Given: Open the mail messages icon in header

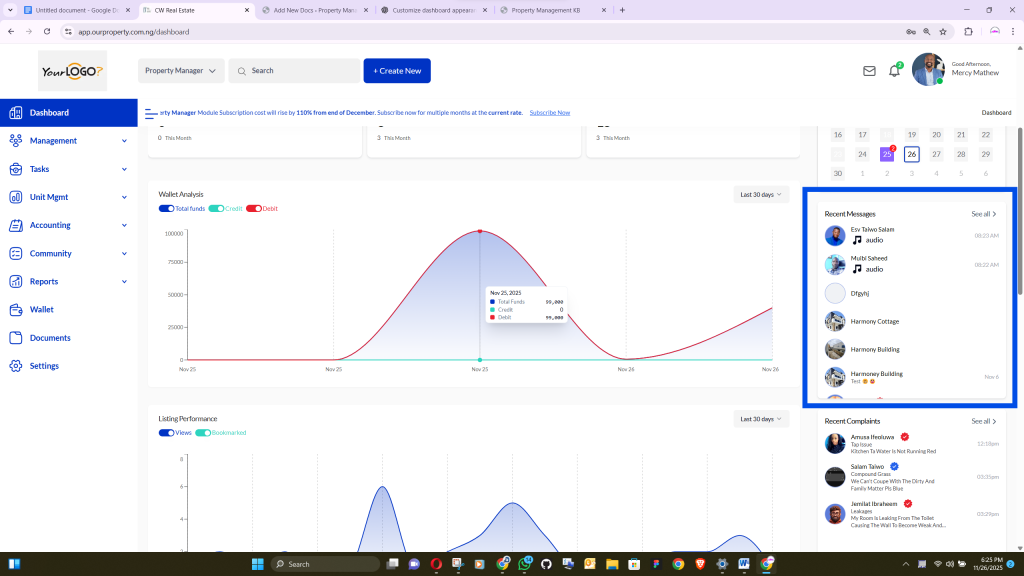Looking at the screenshot, I should (x=869, y=71).
